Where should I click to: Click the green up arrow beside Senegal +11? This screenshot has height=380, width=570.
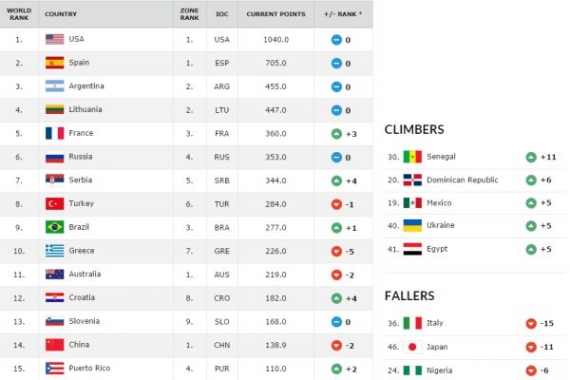(531, 157)
